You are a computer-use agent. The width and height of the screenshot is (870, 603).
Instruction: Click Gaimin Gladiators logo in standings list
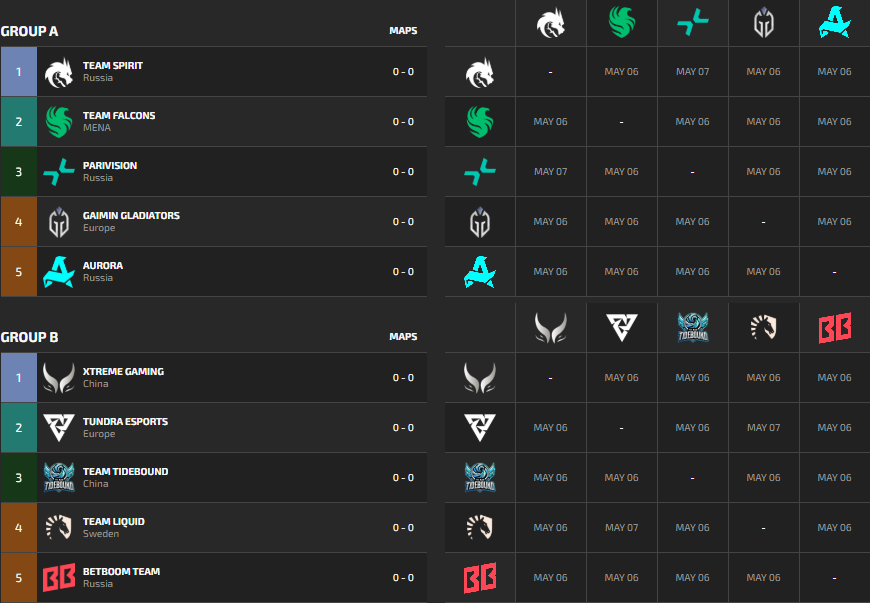[59, 222]
